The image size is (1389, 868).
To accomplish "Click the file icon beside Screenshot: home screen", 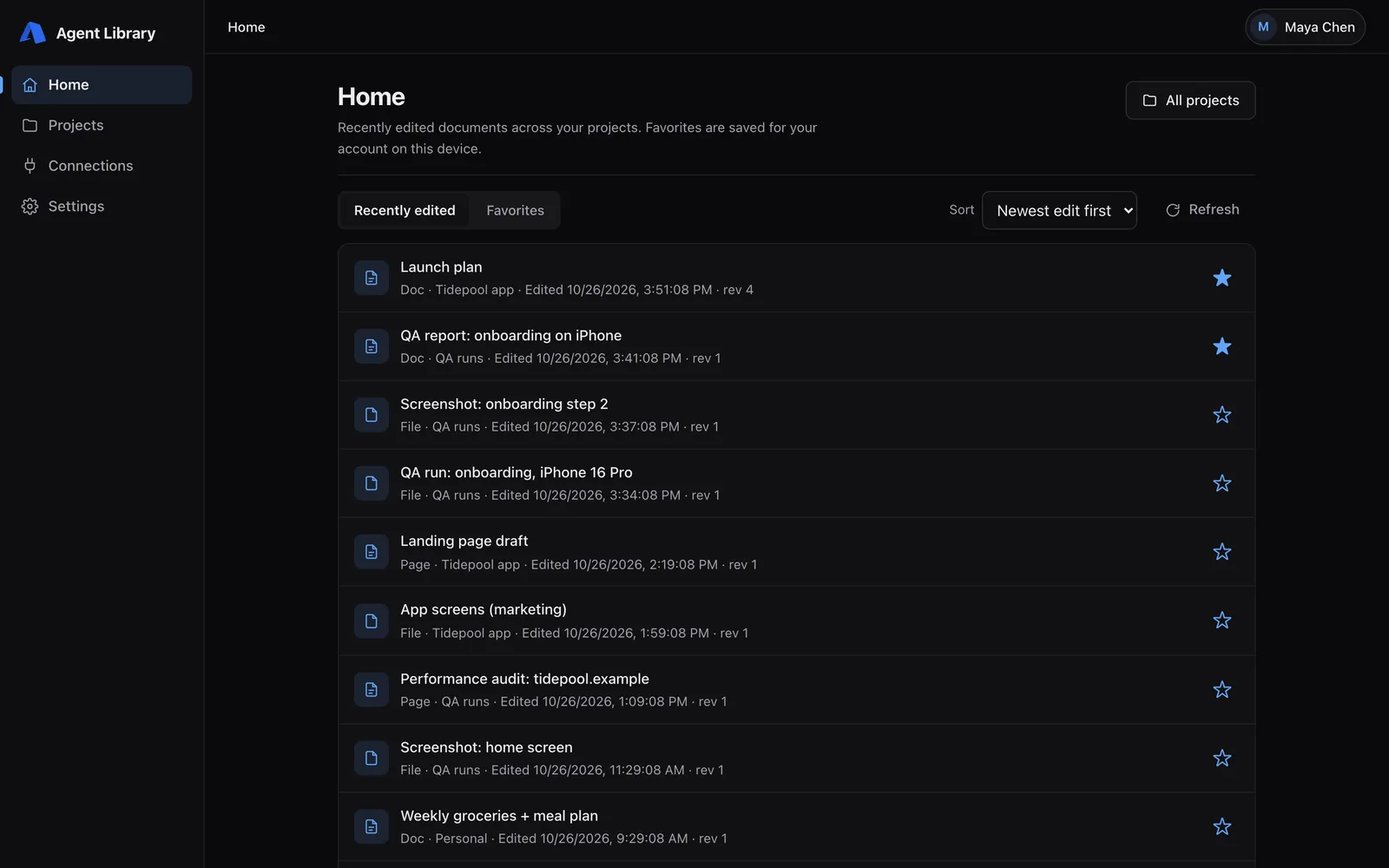I will click(372, 758).
